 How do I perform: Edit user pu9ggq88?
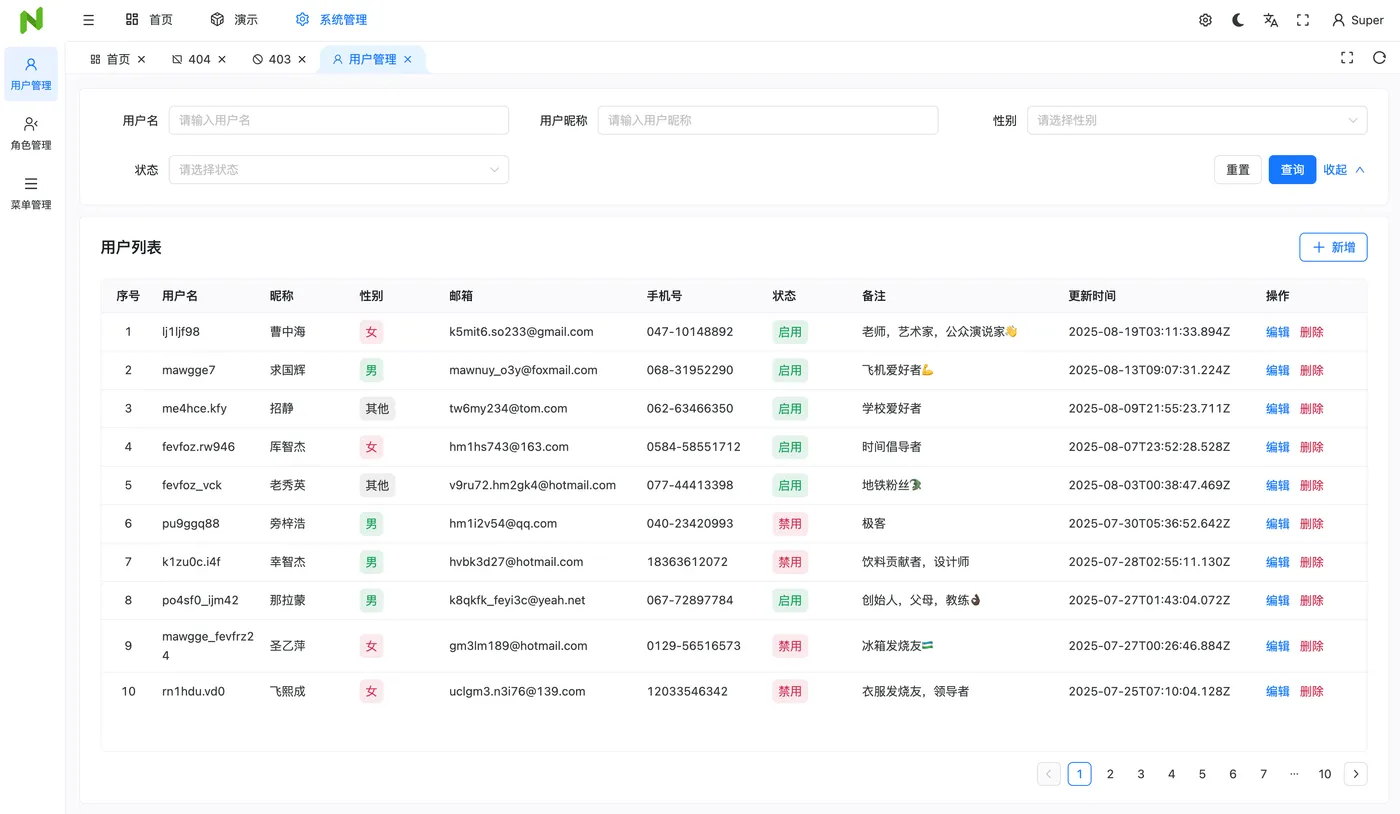(x=1278, y=523)
